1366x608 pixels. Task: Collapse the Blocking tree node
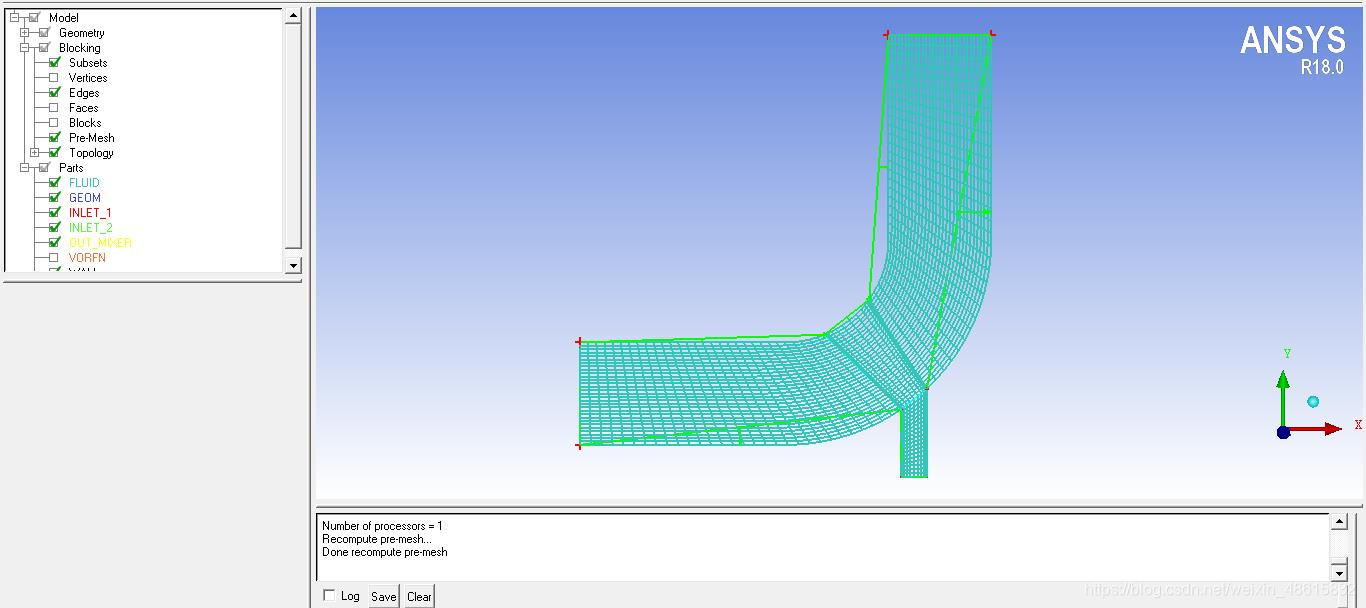click(25, 48)
